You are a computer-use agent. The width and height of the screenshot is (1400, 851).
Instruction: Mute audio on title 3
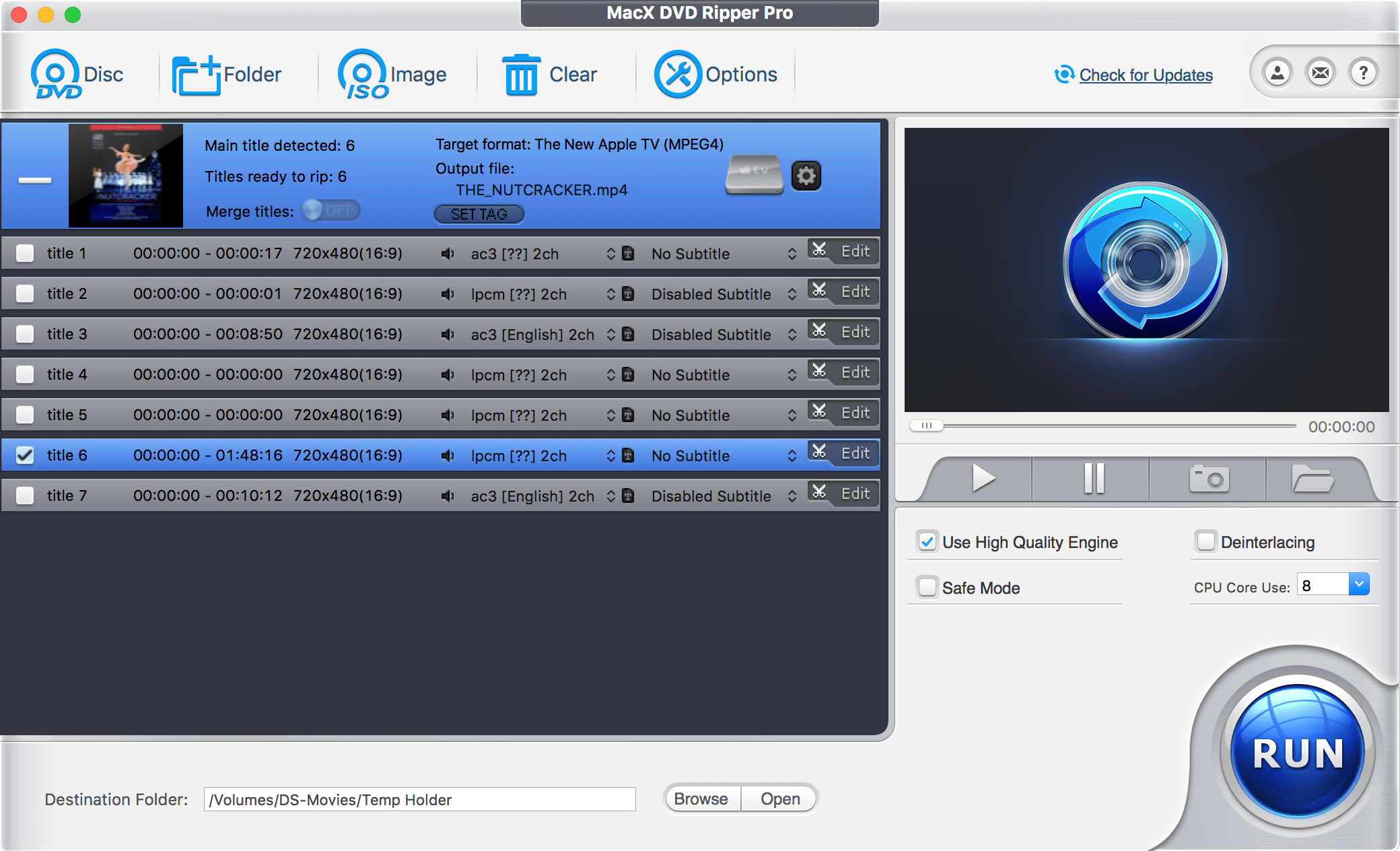pyautogui.click(x=448, y=334)
